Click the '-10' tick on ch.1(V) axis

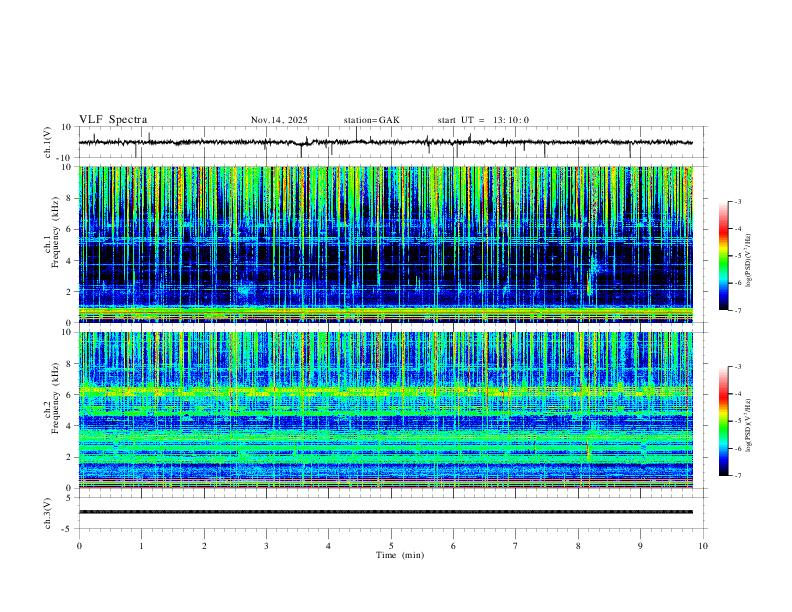click(63, 158)
